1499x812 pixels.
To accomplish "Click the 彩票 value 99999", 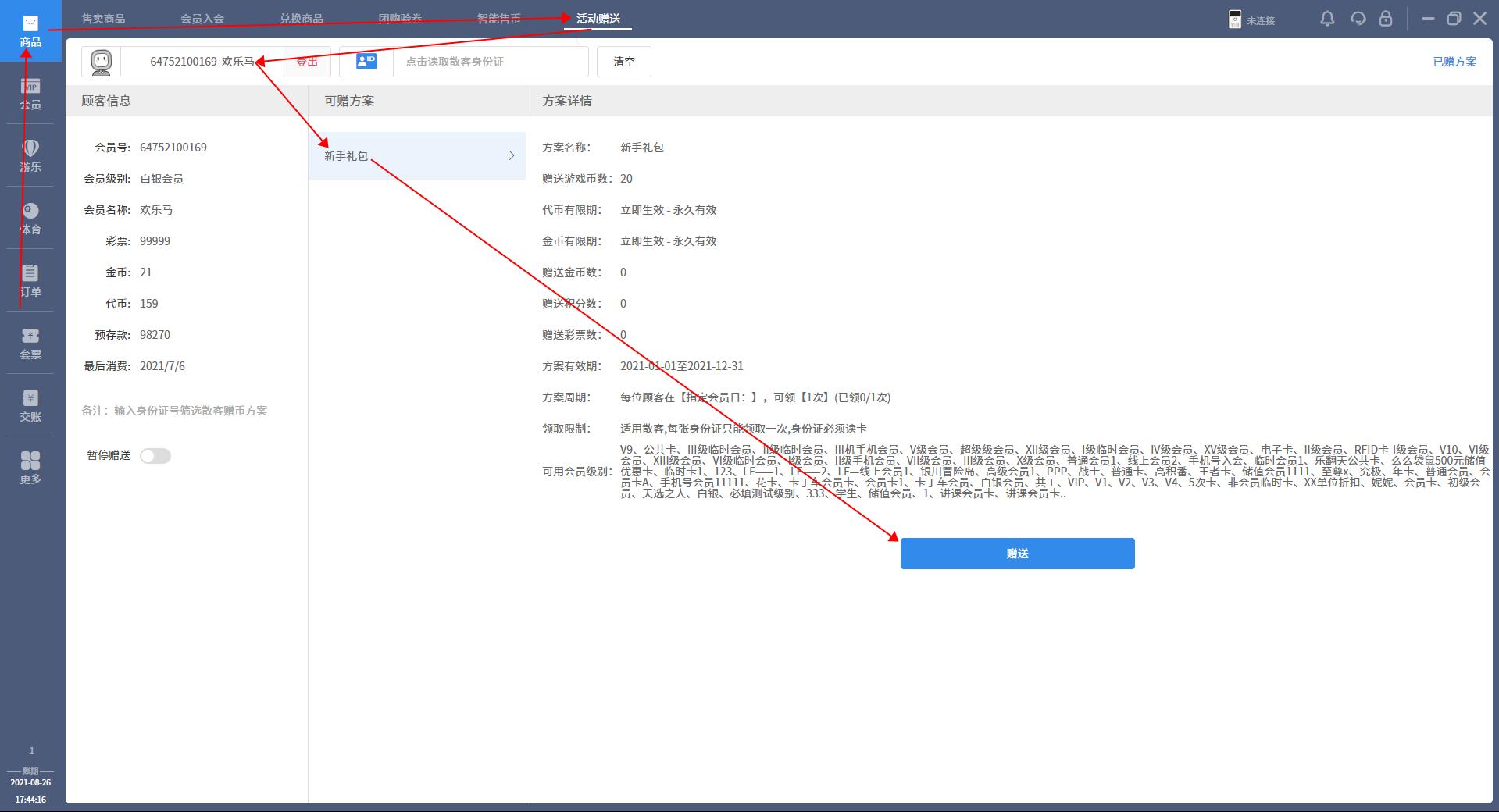I will tap(155, 241).
